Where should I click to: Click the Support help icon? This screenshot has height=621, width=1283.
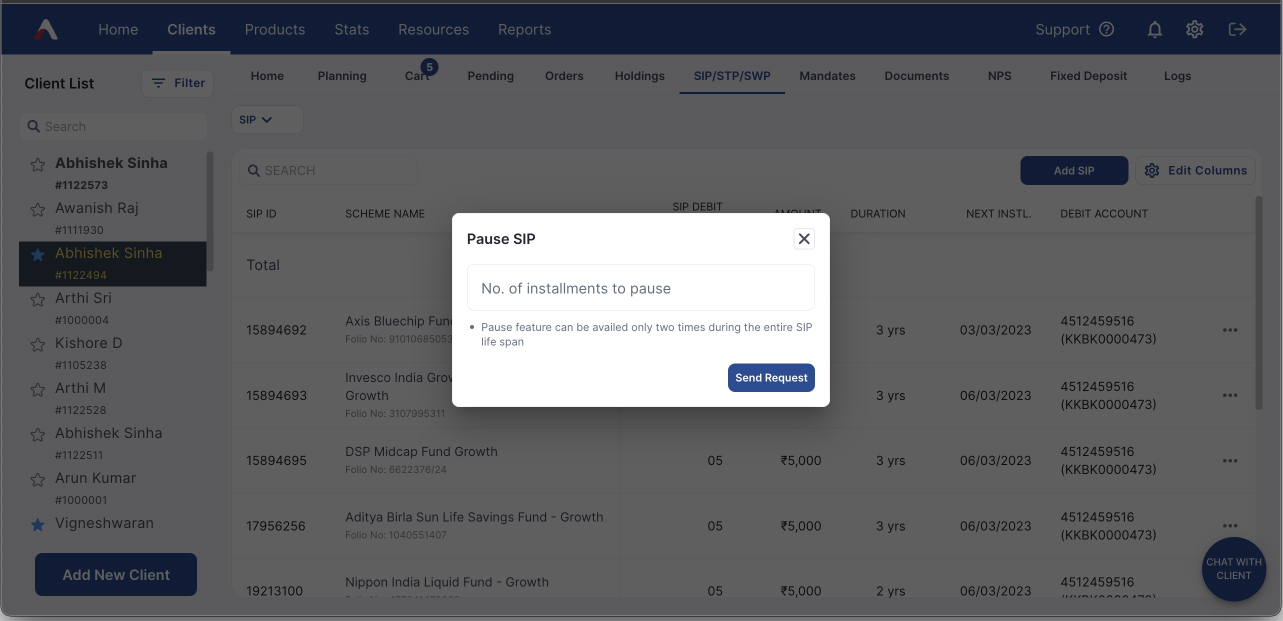point(1106,29)
